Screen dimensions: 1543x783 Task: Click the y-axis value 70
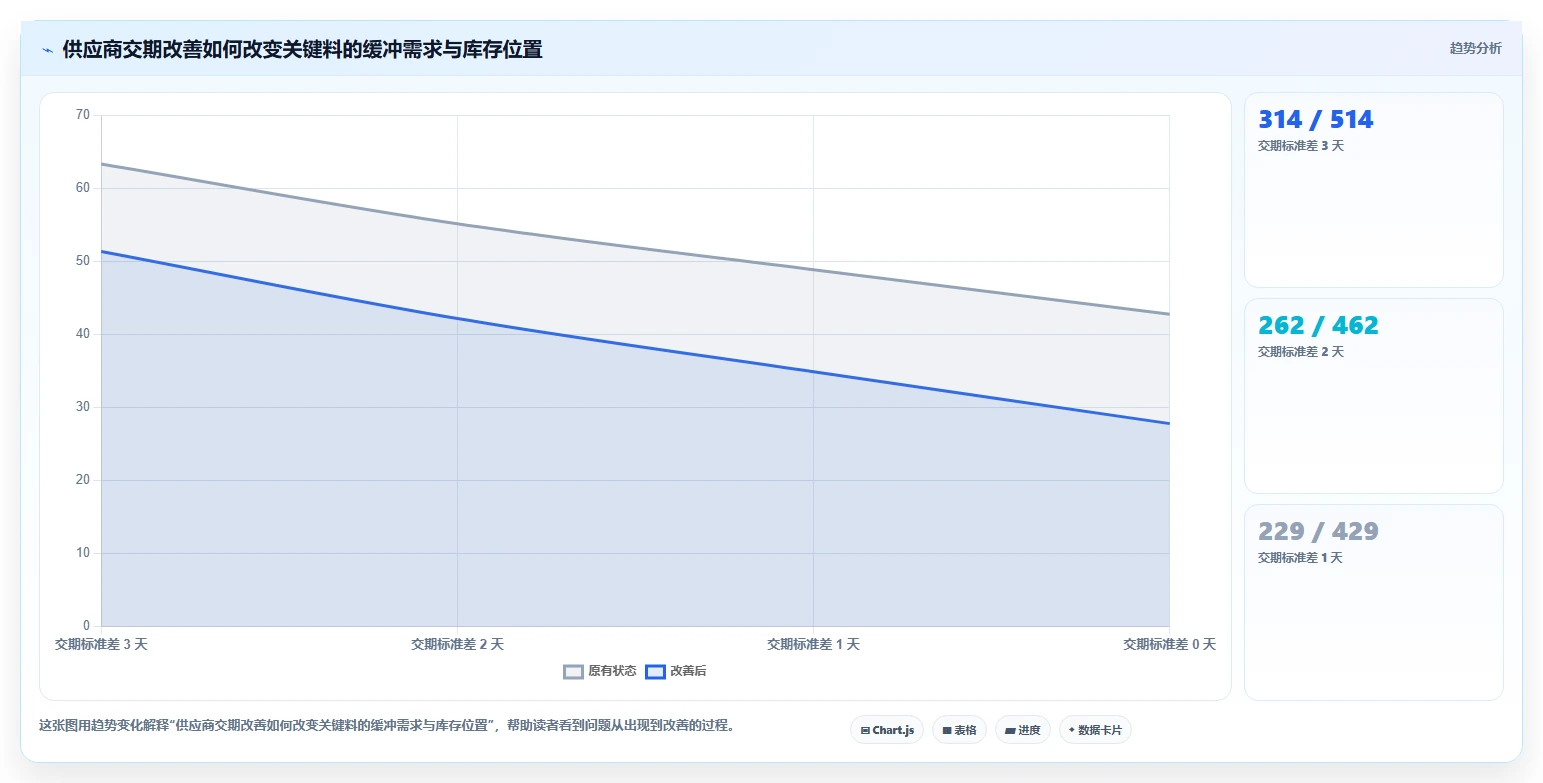[83, 115]
